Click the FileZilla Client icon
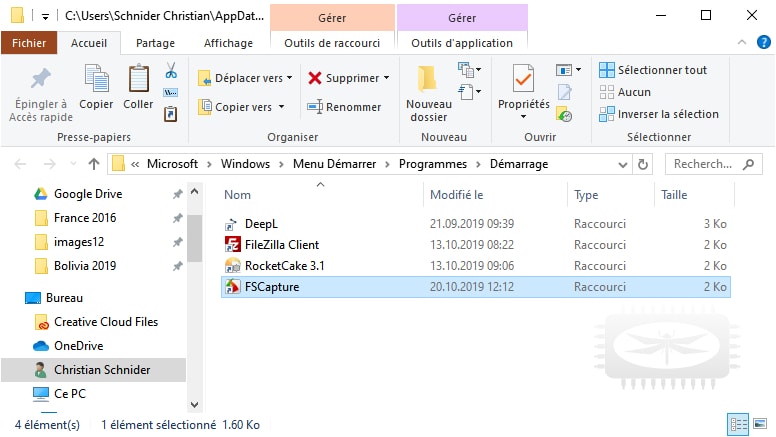 [232, 244]
